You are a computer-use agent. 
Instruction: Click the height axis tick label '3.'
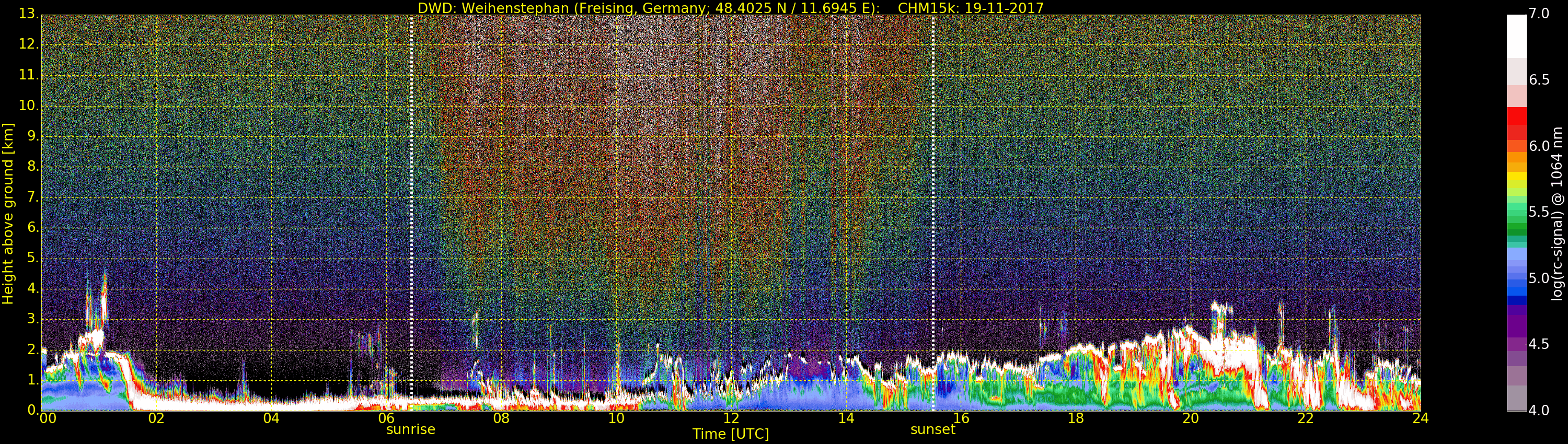pyautogui.click(x=33, y=319)
